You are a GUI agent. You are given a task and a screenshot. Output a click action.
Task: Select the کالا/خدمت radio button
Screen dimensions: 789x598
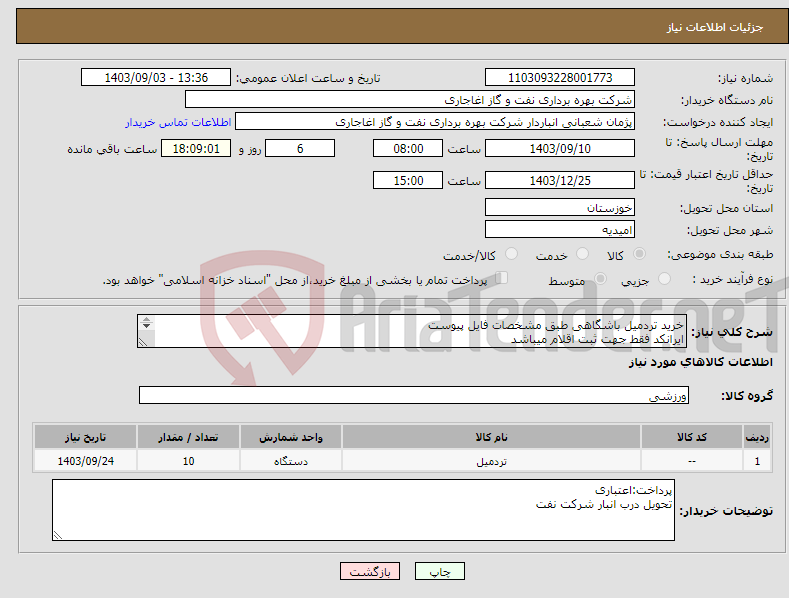coord(511,254)
